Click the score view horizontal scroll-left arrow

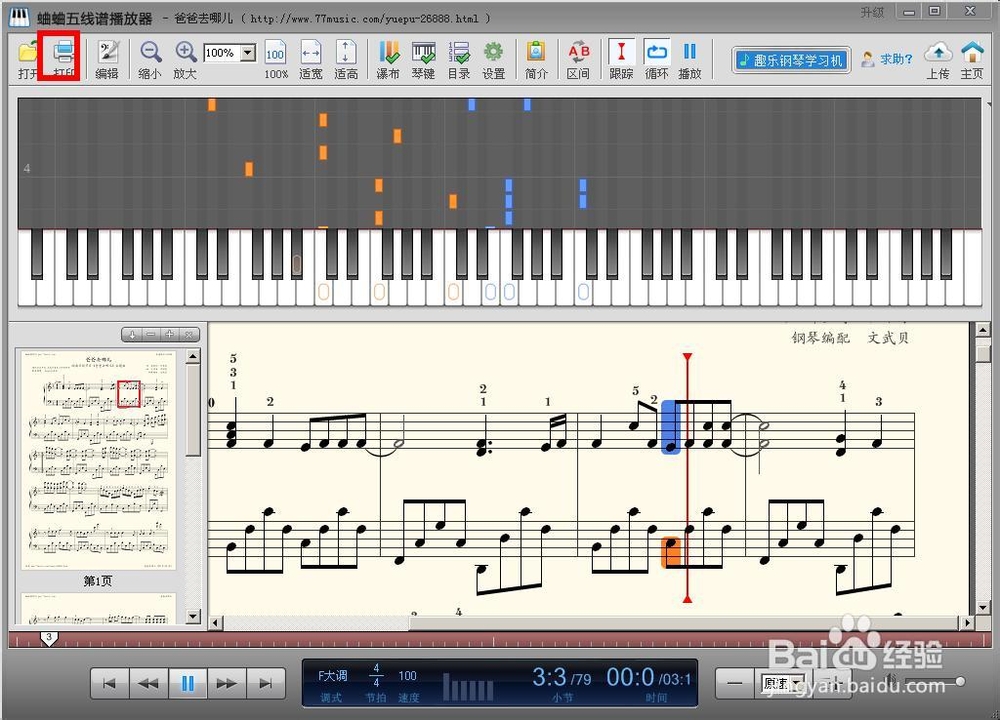pos(216,622)
